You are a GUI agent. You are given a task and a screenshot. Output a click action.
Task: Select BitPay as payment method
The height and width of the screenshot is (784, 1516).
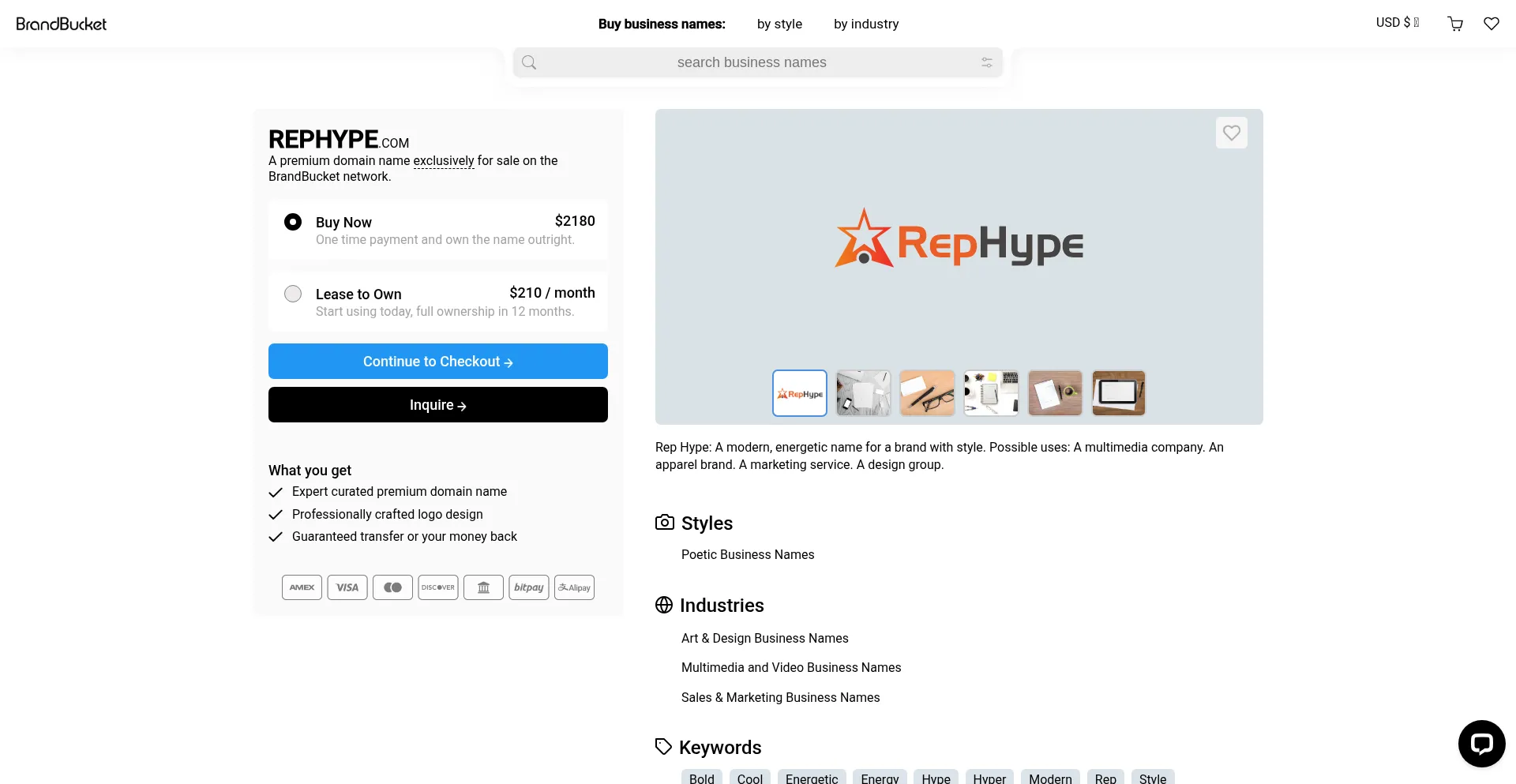tap(528, 587)
